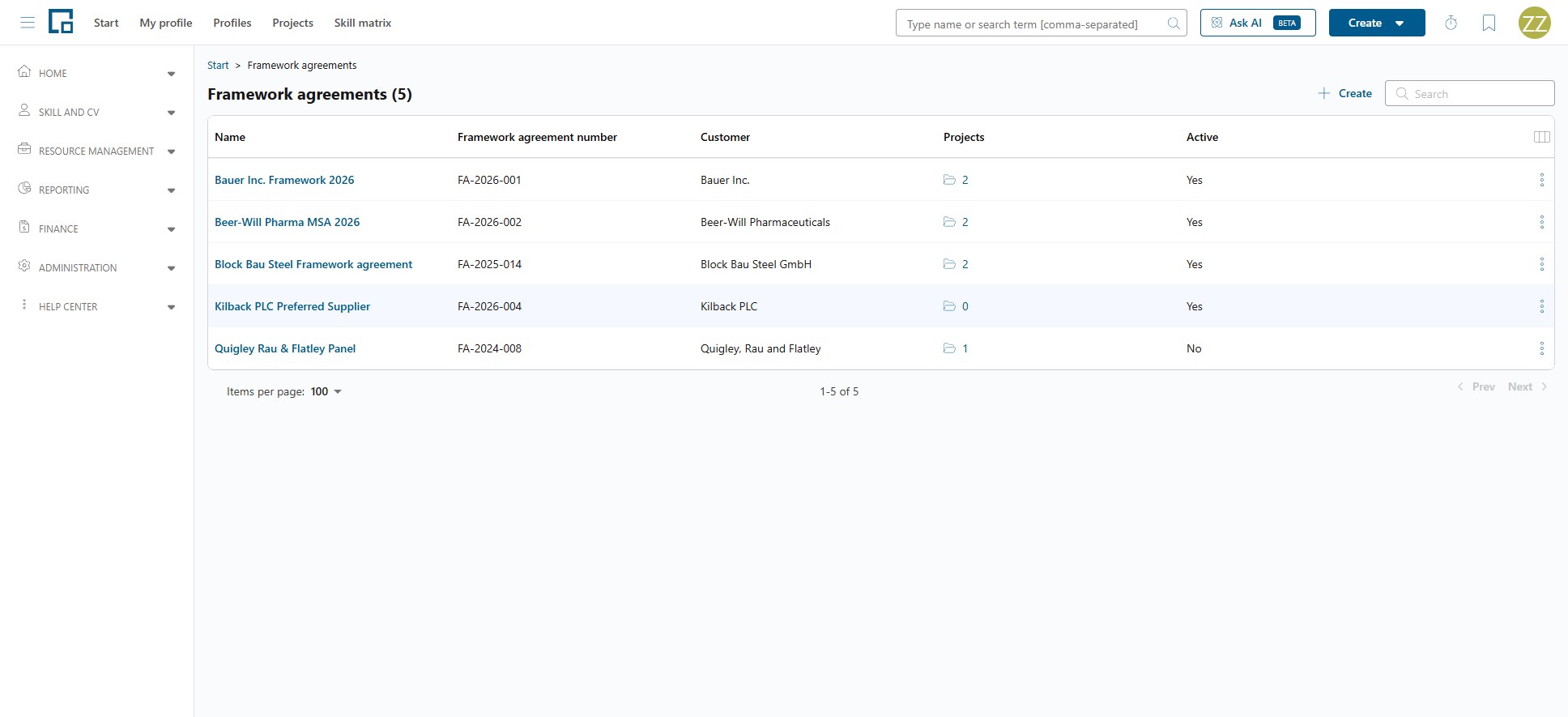Click the Name column header
This screenshot has height=717, width=1568.
coord(230,137)
